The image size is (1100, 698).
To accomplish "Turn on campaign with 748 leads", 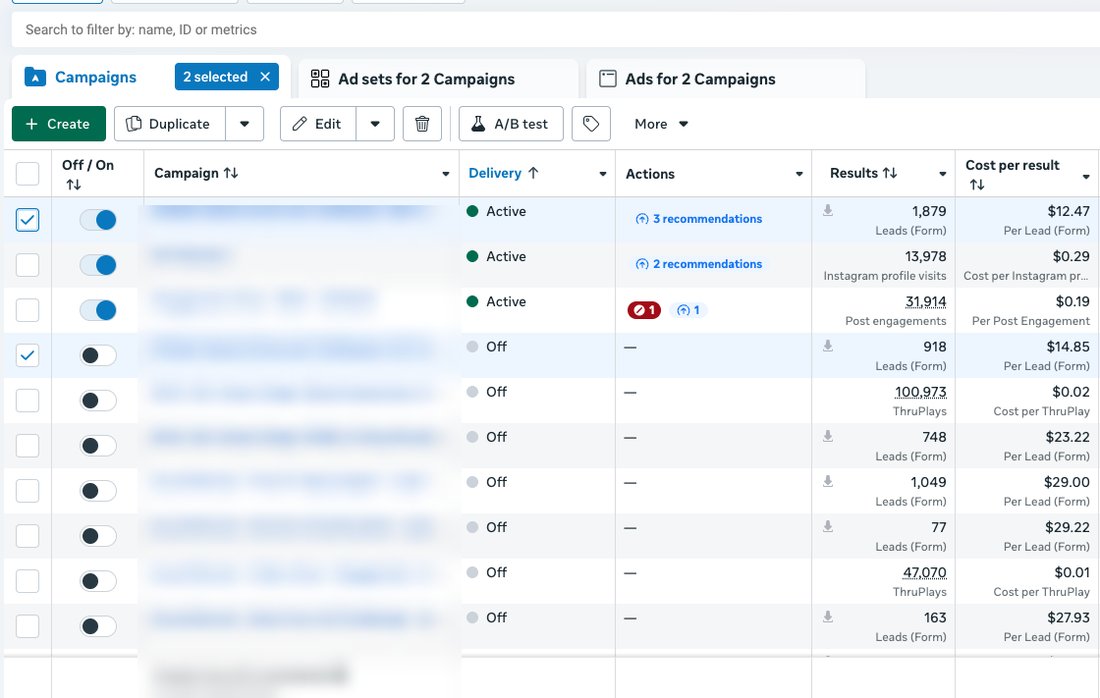I will pyautogui.click(x=98, y=445).
